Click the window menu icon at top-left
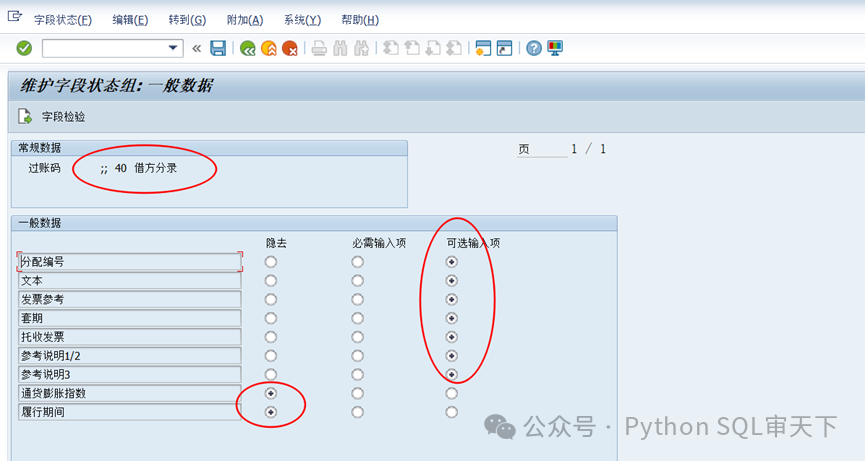 pos(14,17)
